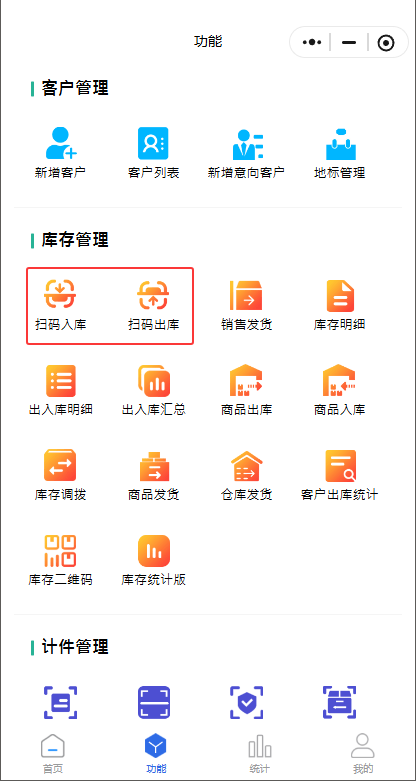Open the mini program three-dots menu
This screenshot has width=416, height=781.
(x=312, y=42)
